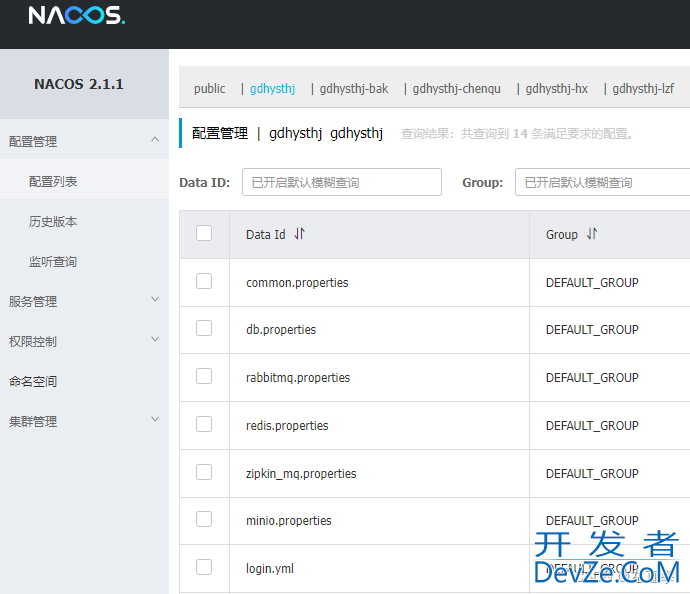This screenshot has width=690, height=594.
Task: Switch to the public namespace tab
Action: point(210,89)
